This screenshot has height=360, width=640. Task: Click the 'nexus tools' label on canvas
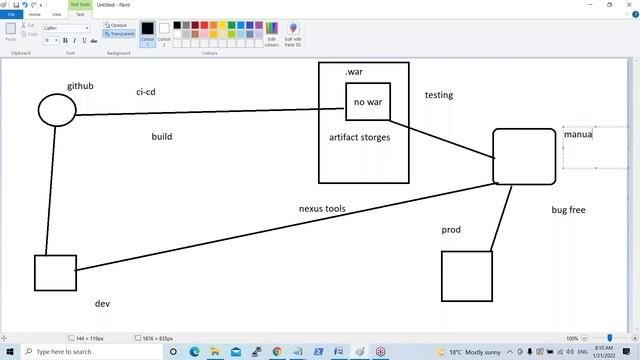point(322,209)
